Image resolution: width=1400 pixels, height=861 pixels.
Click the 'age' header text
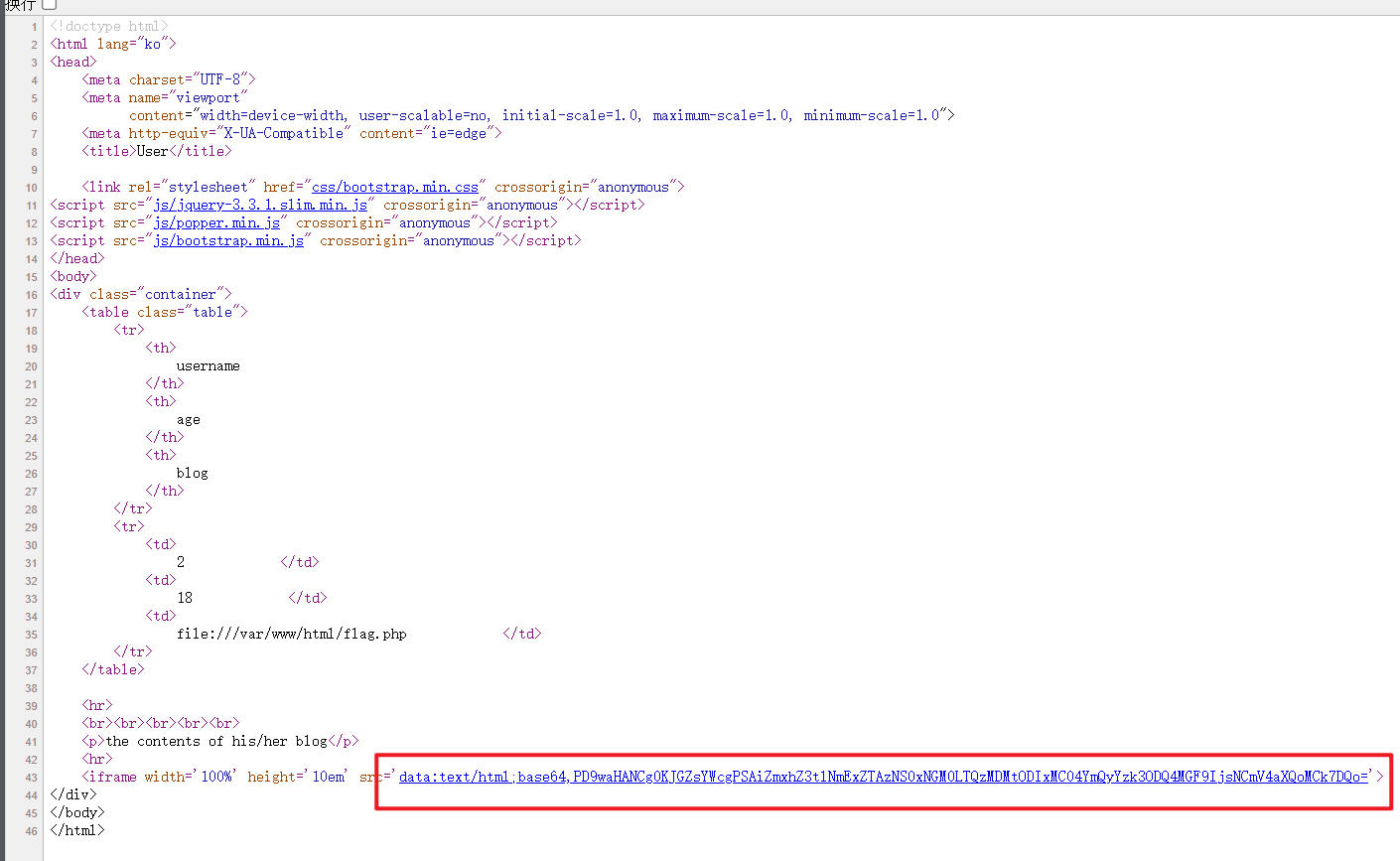tap(189, 419)
